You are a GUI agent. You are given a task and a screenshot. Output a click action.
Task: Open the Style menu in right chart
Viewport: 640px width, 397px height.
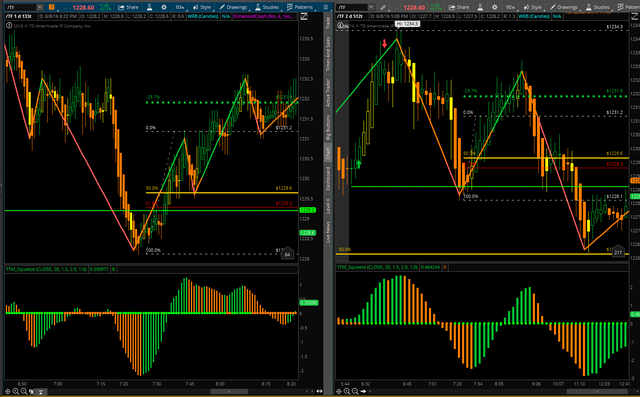[x=533, y=7]
